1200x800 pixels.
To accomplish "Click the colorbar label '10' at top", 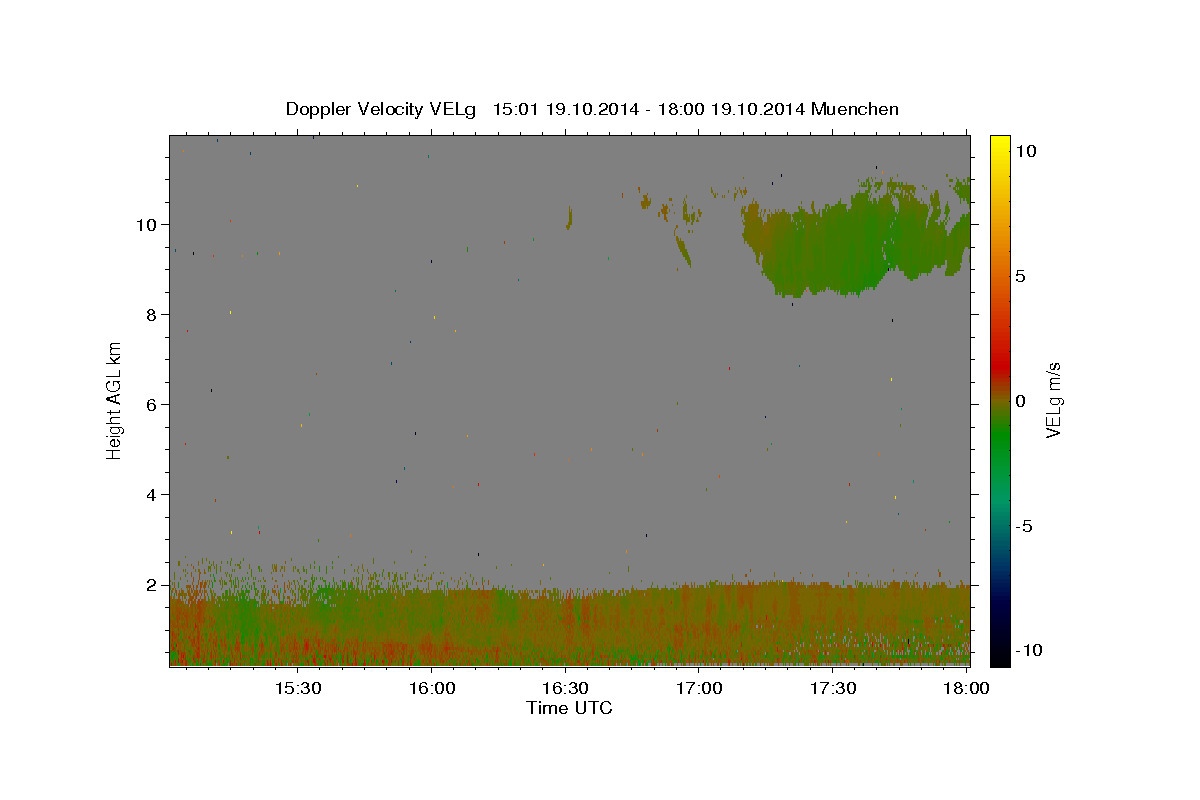I will [x=1025, y=151].
